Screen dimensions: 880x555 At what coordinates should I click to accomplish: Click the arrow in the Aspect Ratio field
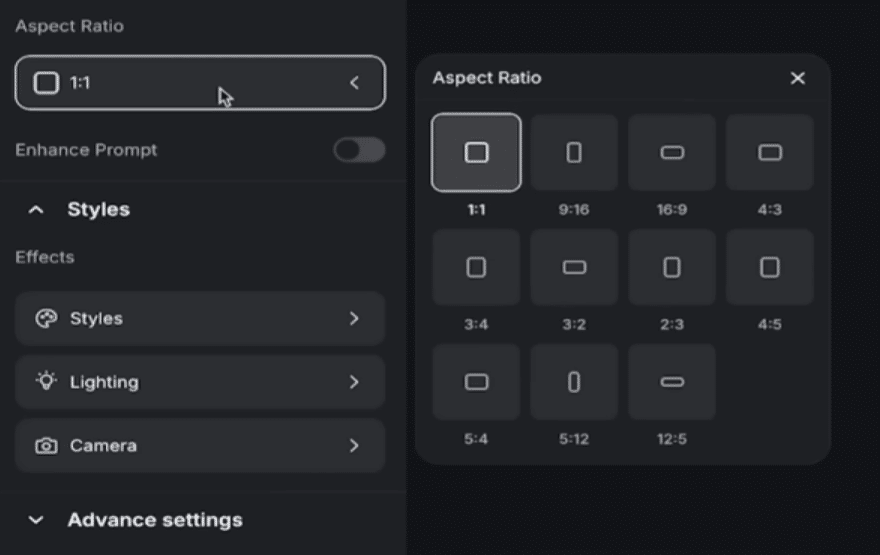[x=354, y=83]
